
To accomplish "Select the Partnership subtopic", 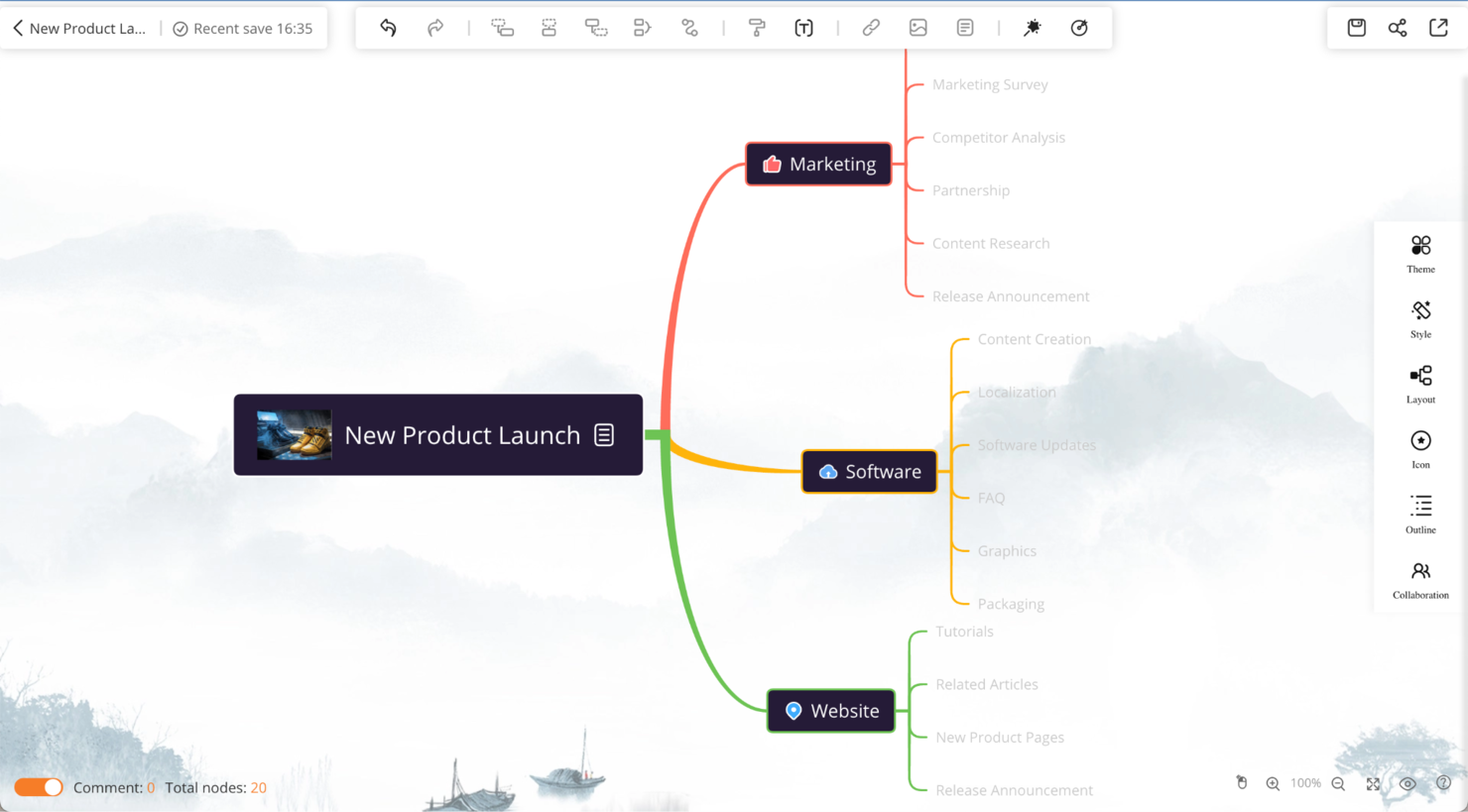I will (971, 190).
